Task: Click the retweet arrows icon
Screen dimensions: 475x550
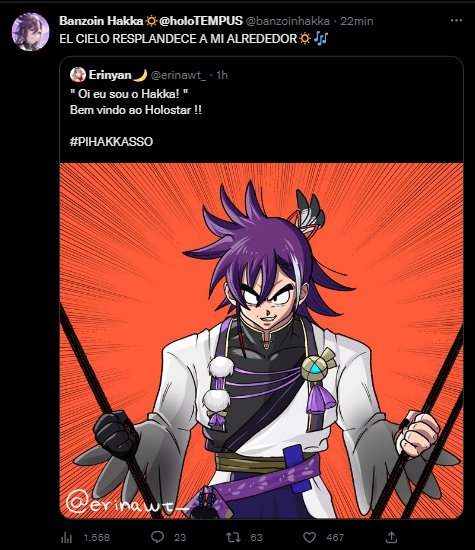Action: pyautogui.click(x=233, y=537)
